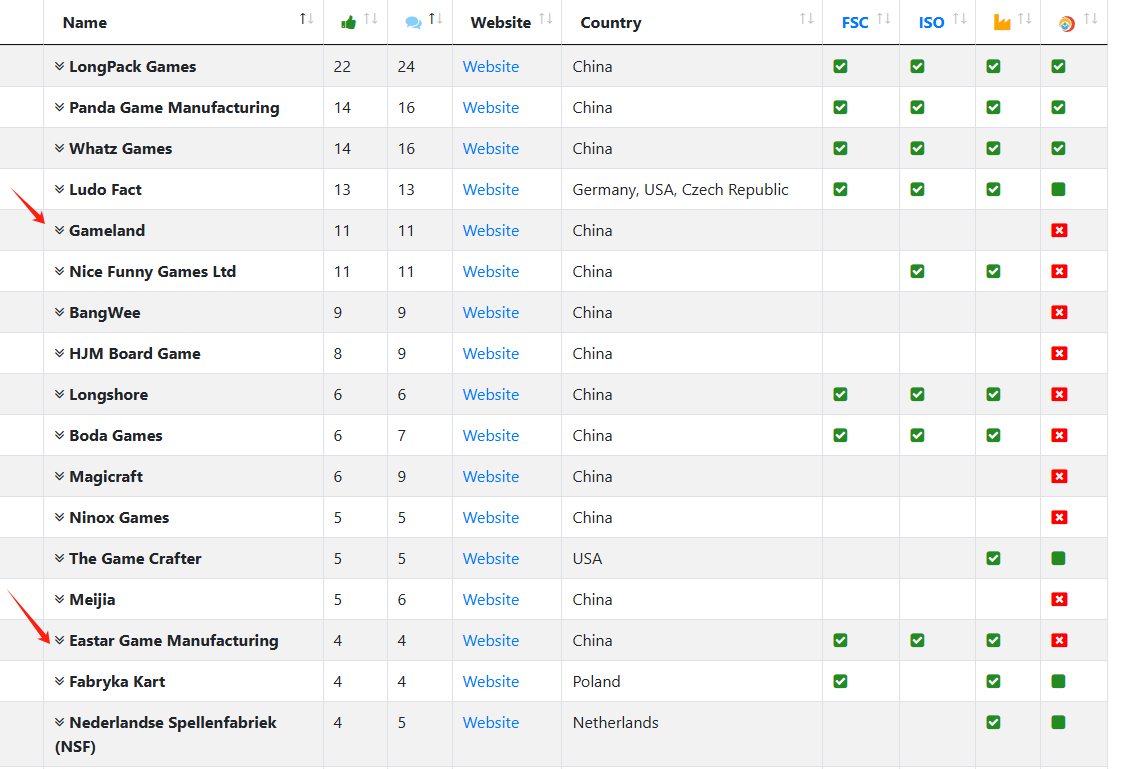Click the red X icon for HJM Board Game
Viewport: 1128px width, 769px height.
click(1059, 353)
